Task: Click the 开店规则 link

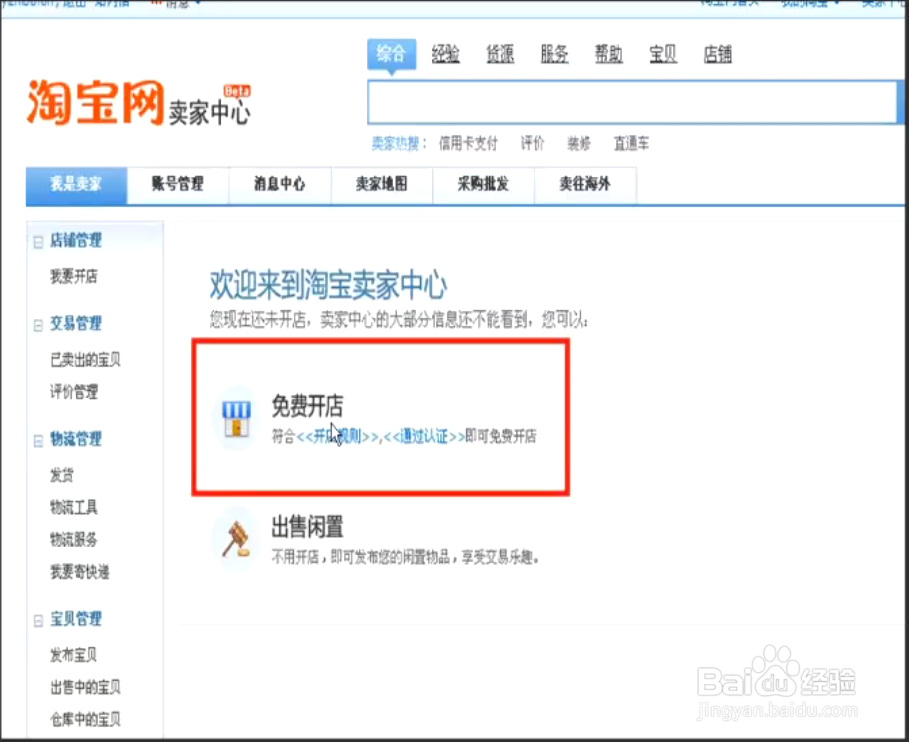Action: (338, 436)
